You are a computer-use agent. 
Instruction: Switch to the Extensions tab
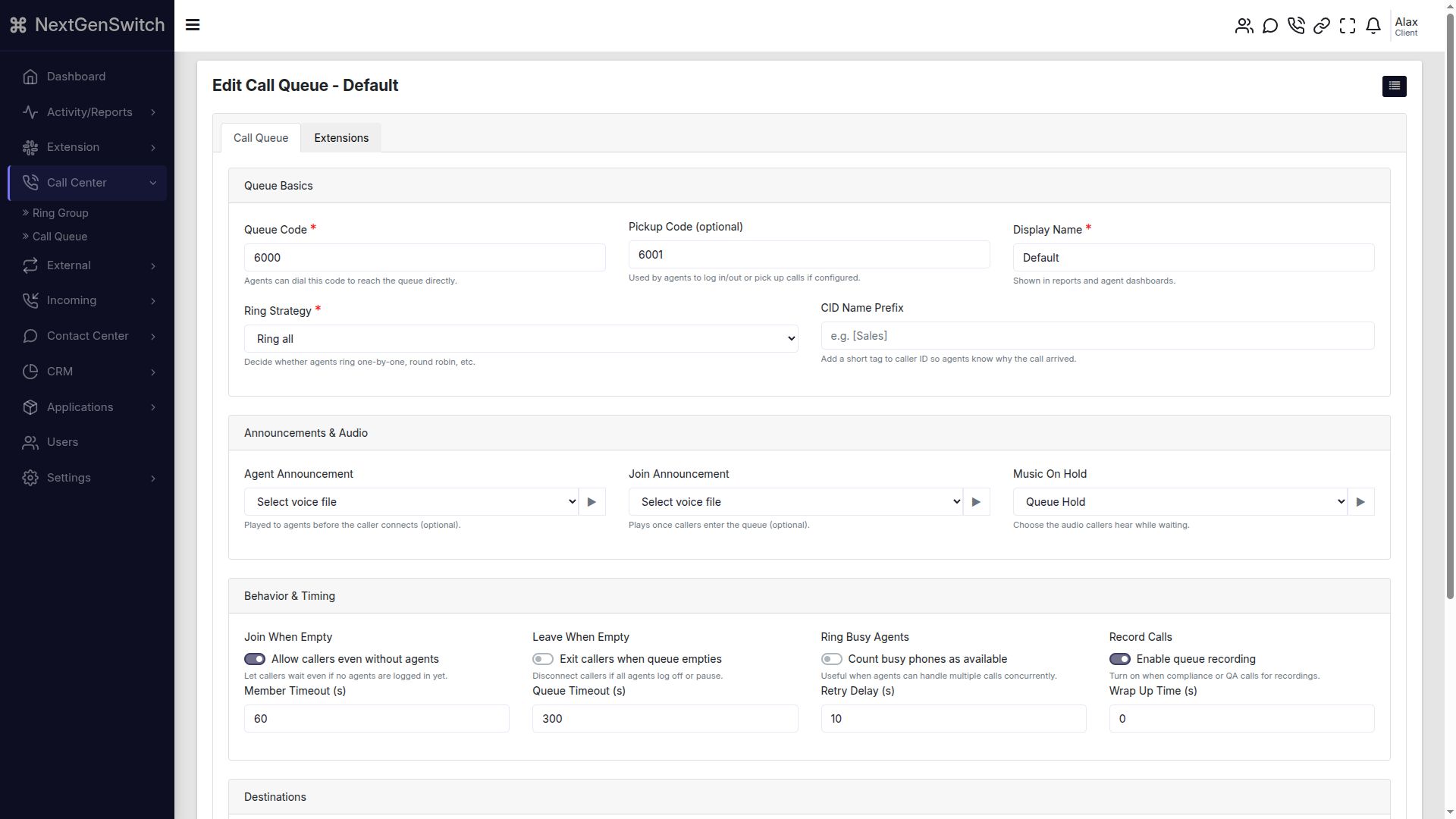341,138
